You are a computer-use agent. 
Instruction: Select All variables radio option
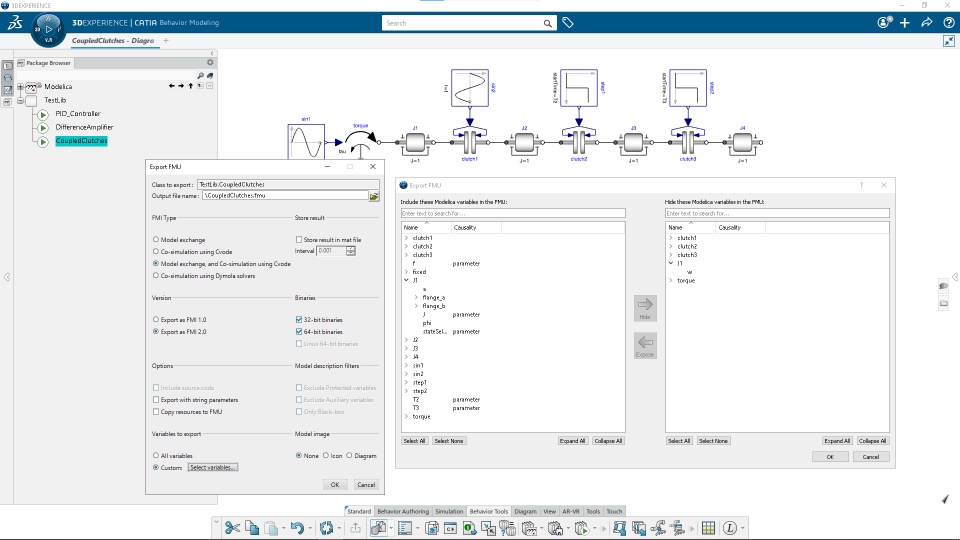156,456
